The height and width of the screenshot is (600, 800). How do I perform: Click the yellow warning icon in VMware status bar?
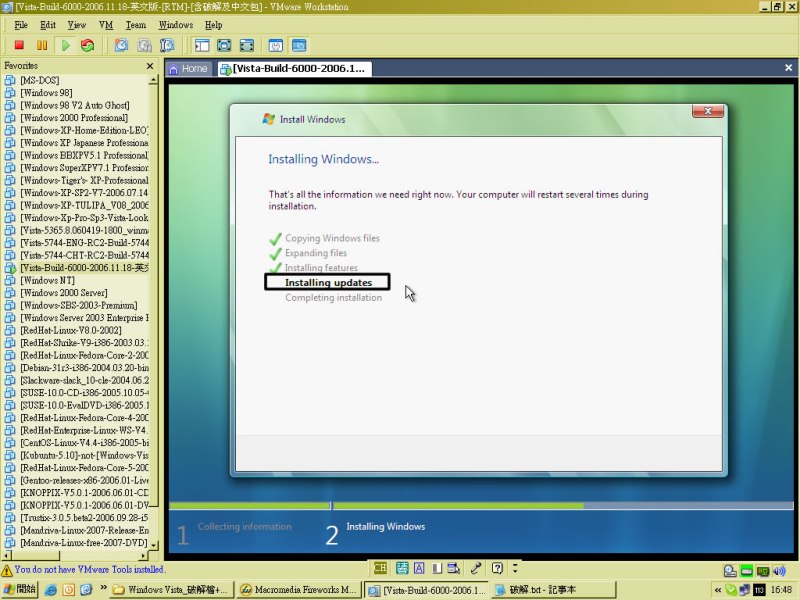(x=7, y=570)
